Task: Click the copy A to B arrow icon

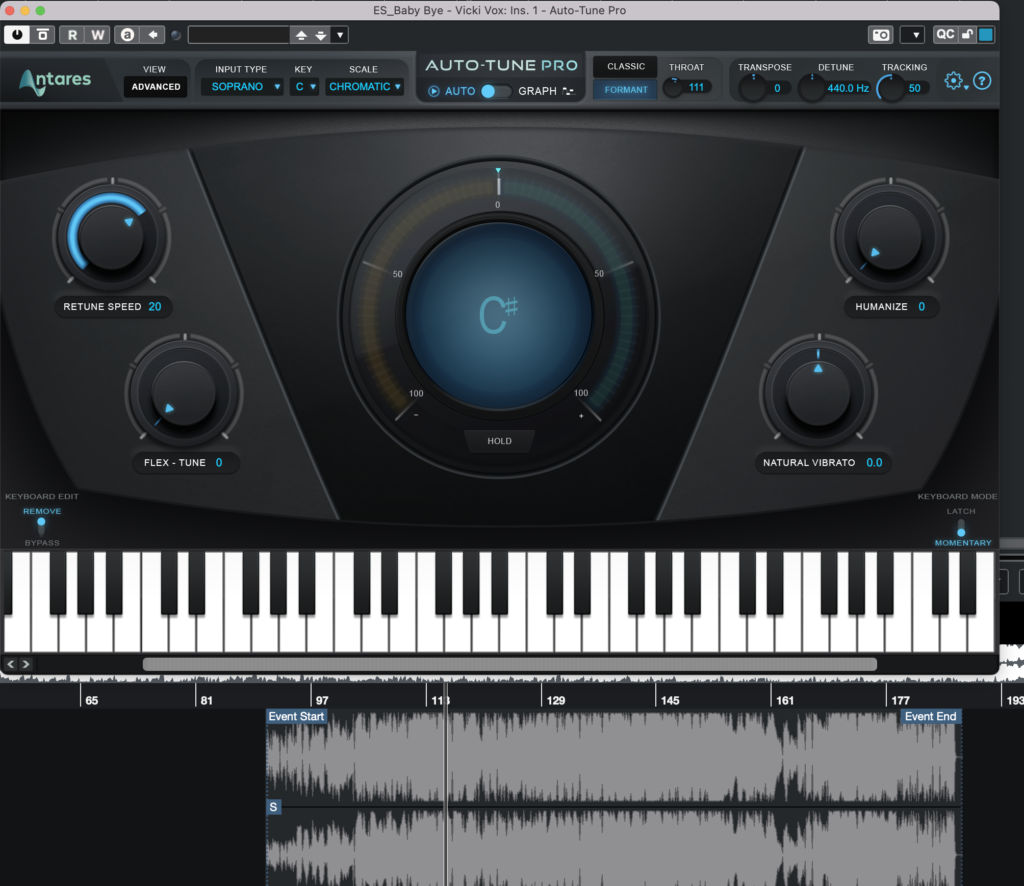Action: click(x=153, y=35)
